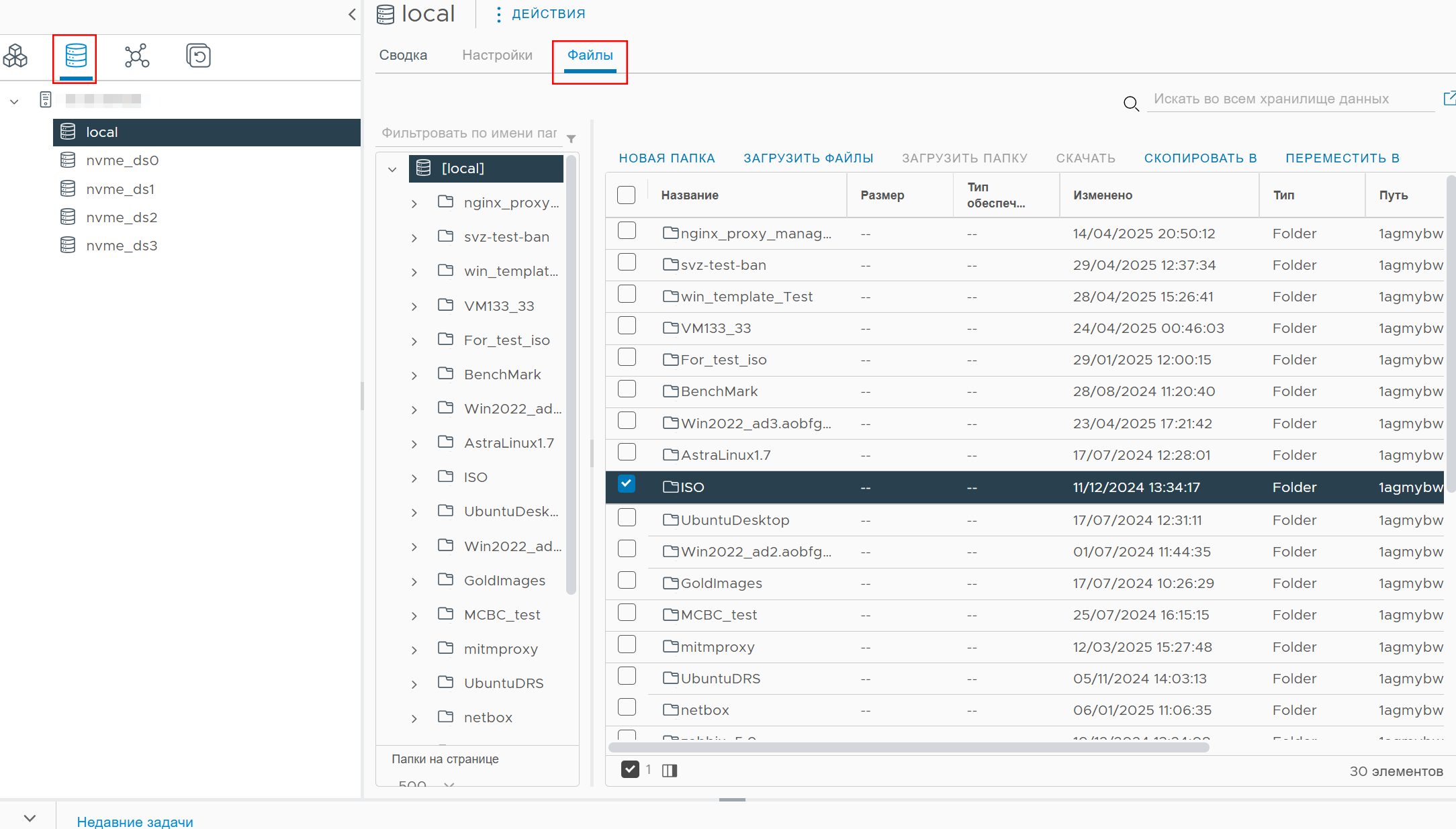This screenshot has width=1456, height=829.
Task: Open the ДЕЙСТВИЯ actions menu
Action: click(x=541, y=13)
